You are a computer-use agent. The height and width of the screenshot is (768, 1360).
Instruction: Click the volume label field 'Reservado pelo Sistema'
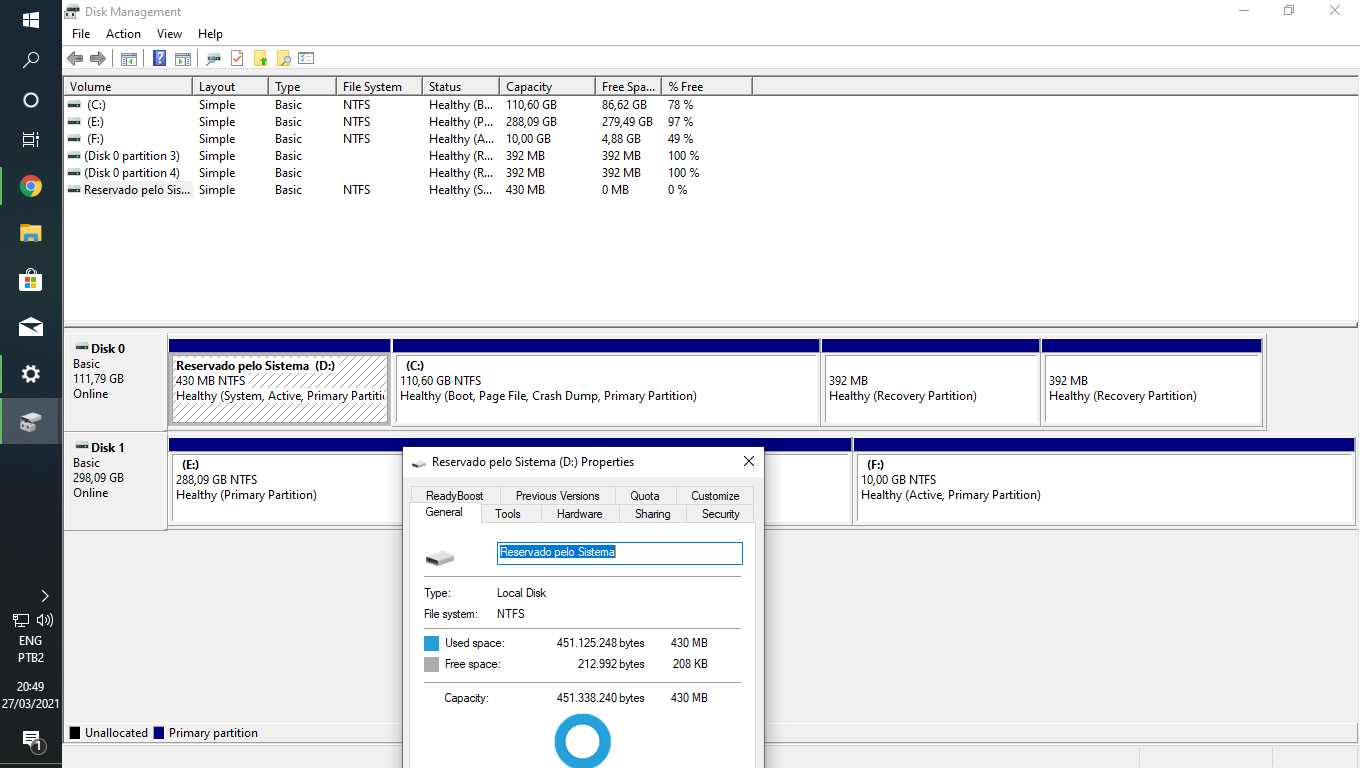[x=620, y=553]
